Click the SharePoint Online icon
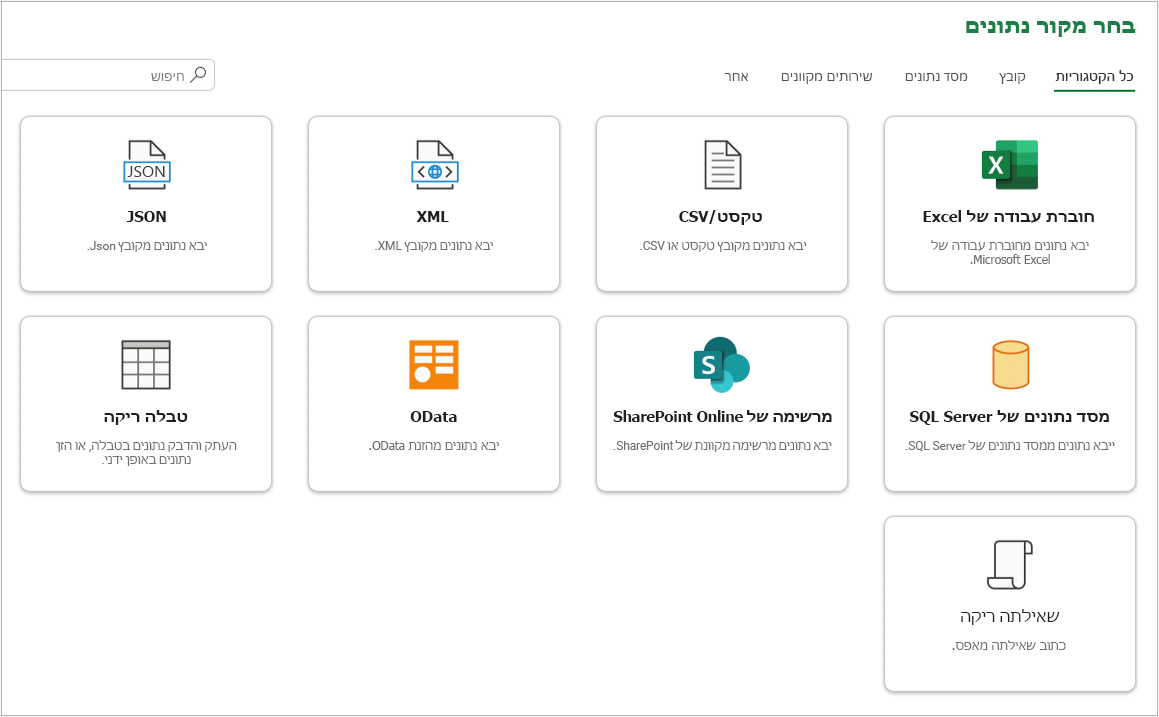1159x717 pixels. (721, 364)
